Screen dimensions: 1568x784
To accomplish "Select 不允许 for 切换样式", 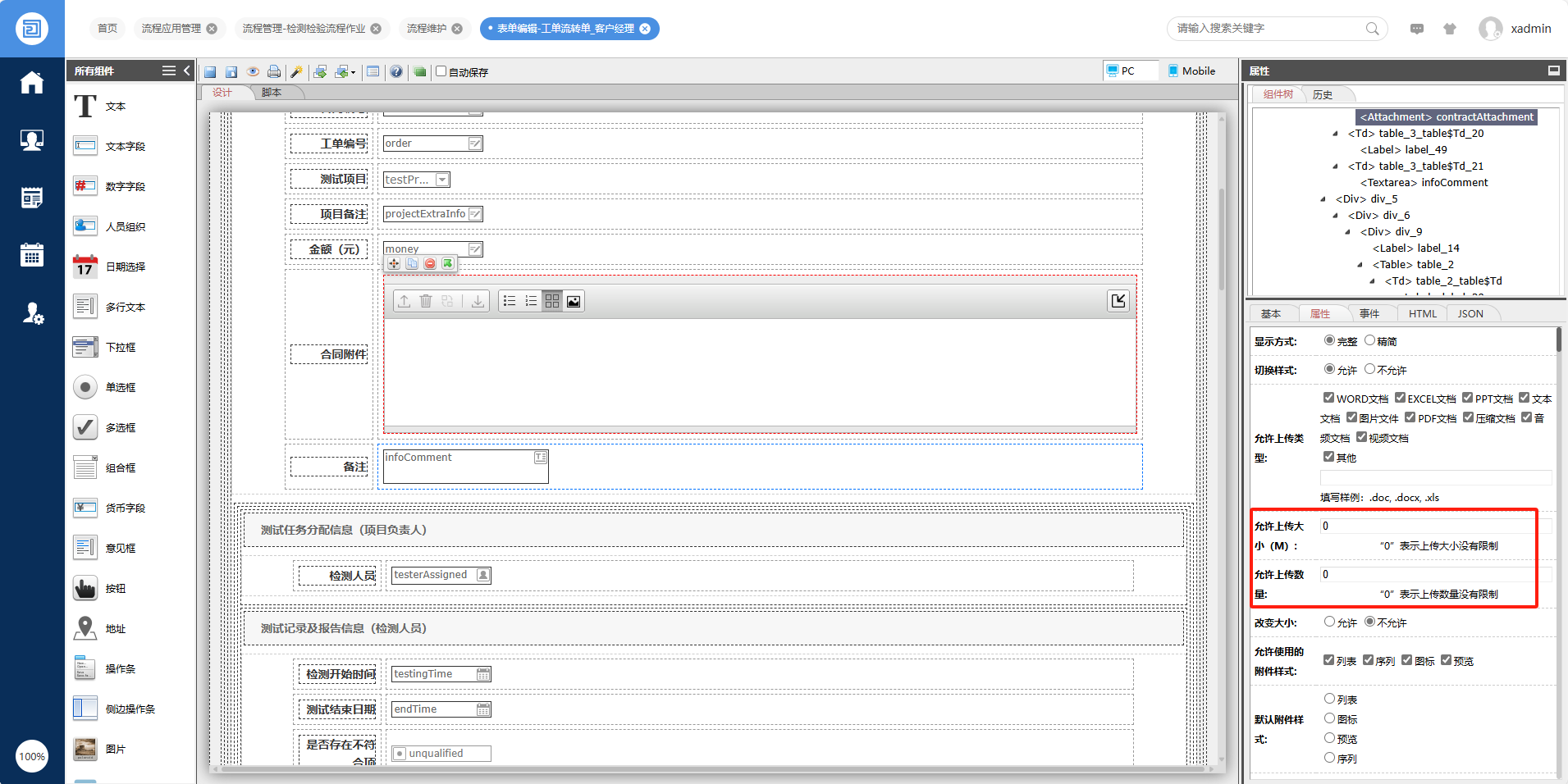I will coord(1369,369).
